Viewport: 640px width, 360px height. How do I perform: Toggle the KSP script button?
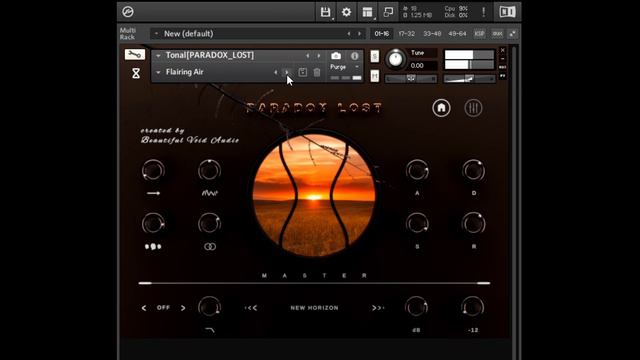[480, 33]
